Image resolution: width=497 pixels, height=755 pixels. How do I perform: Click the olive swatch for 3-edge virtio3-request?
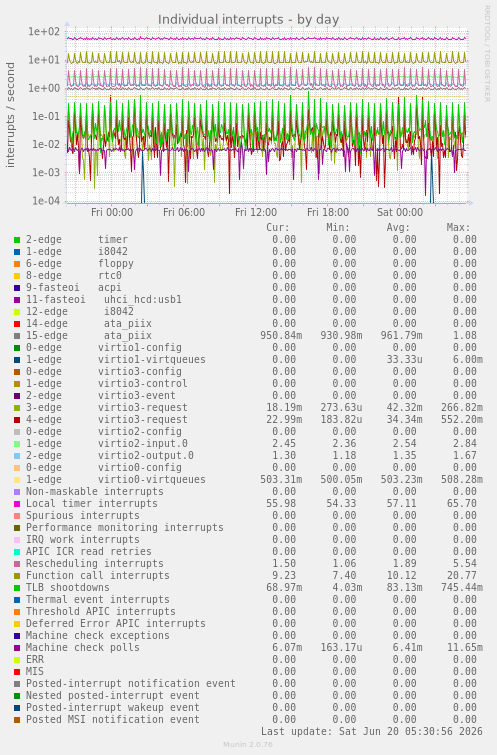[17, 408]
